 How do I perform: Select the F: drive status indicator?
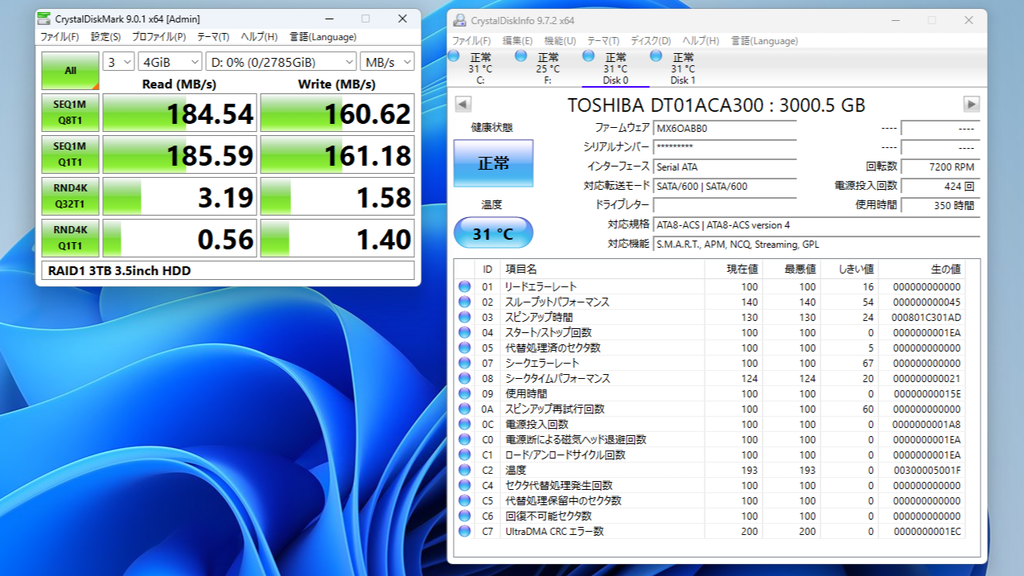click(x=547, y=68)
